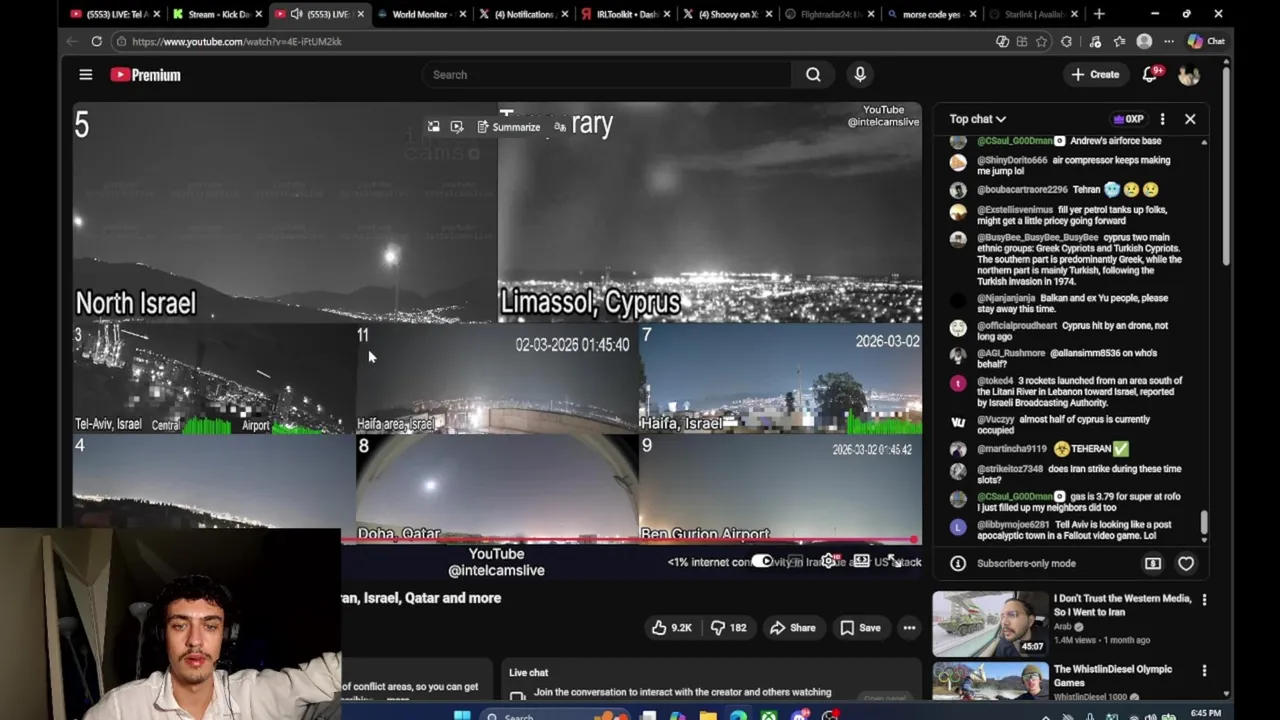The image size is (1280, 720).
Task: Like the video with thumbs up
Action: [x=671, y=628]
